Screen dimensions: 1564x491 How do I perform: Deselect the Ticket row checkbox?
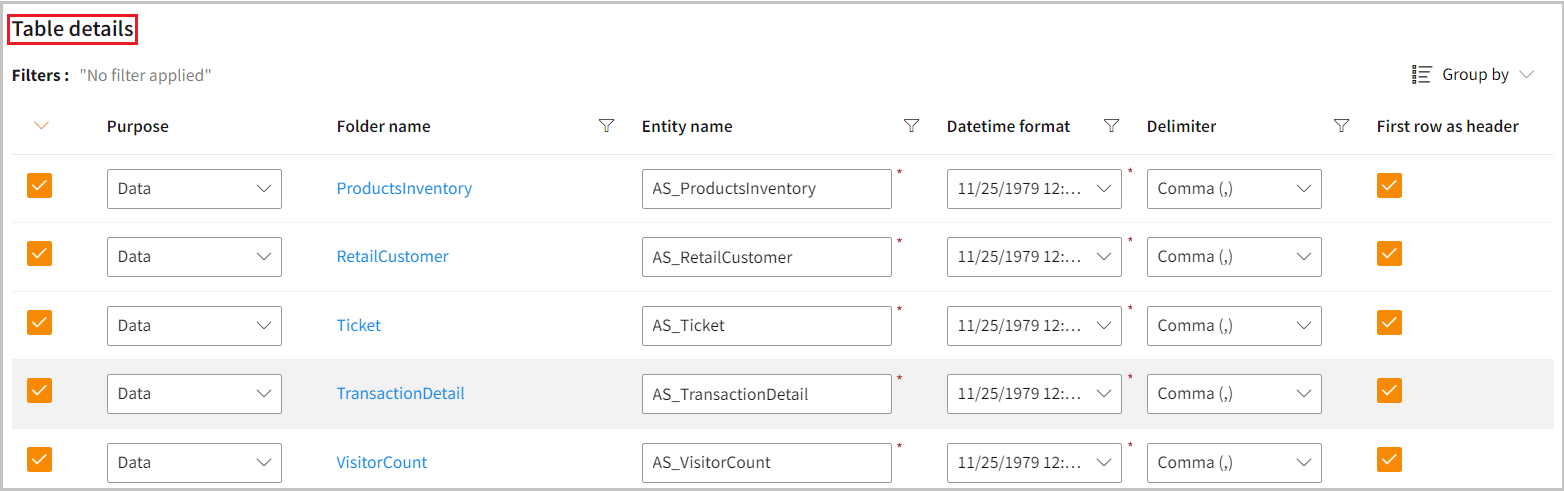pyautogui.click(x=40, y=323)
